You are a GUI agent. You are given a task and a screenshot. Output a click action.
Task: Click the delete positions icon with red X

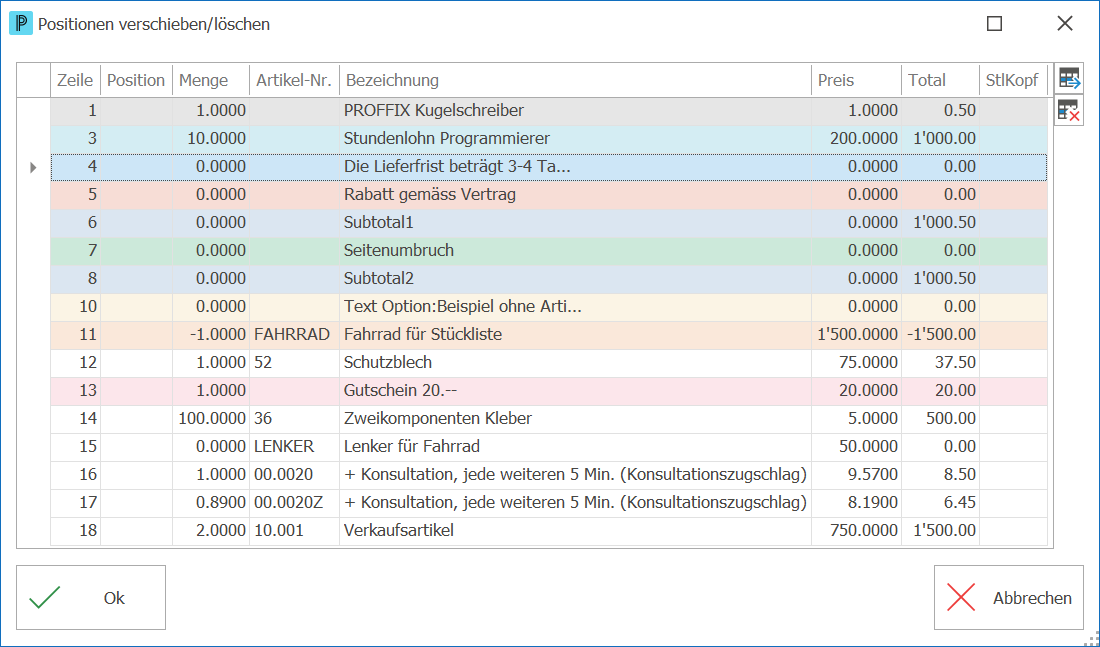1069,110
